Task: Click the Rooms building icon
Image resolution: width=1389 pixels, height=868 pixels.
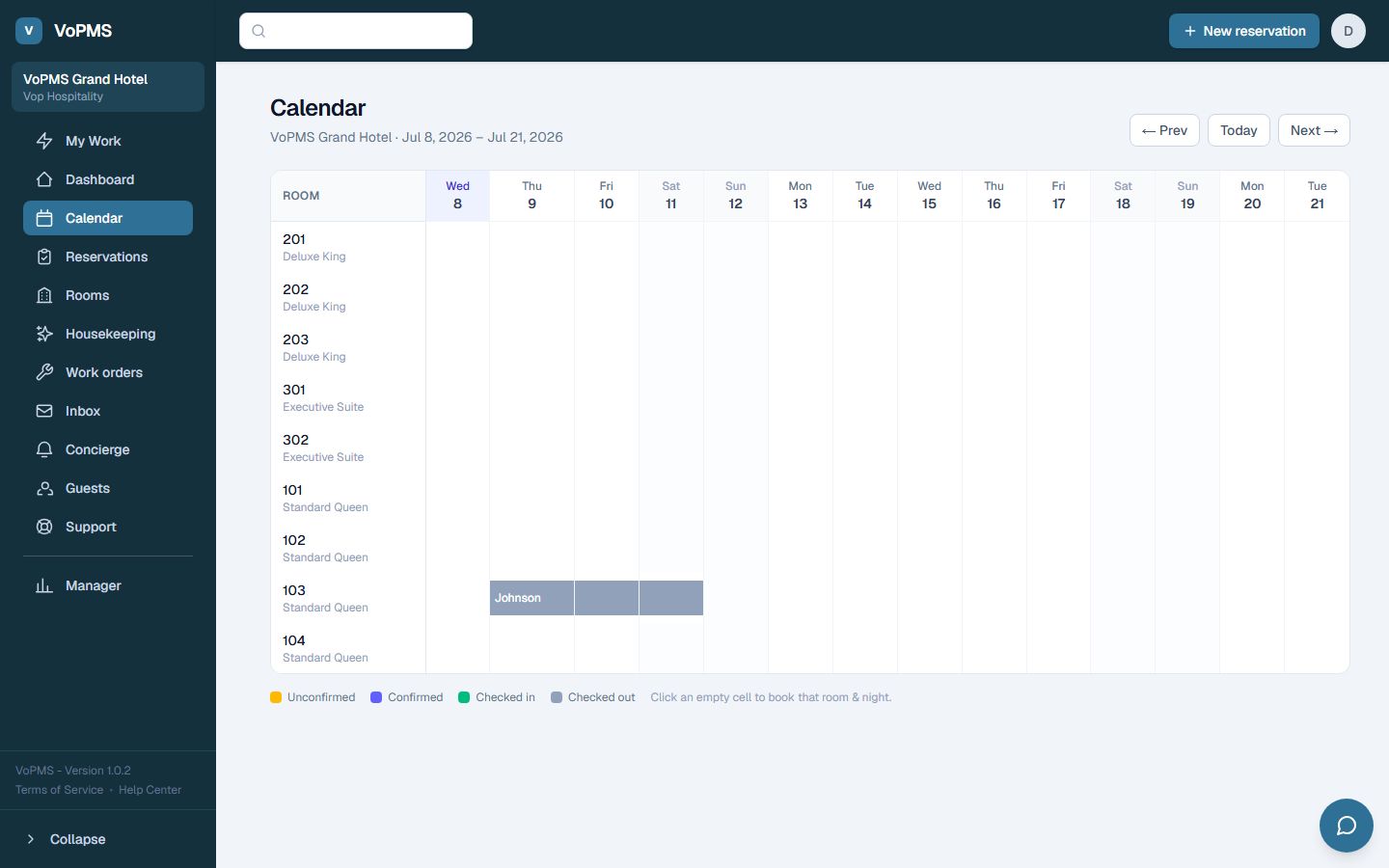Action: 44,295
